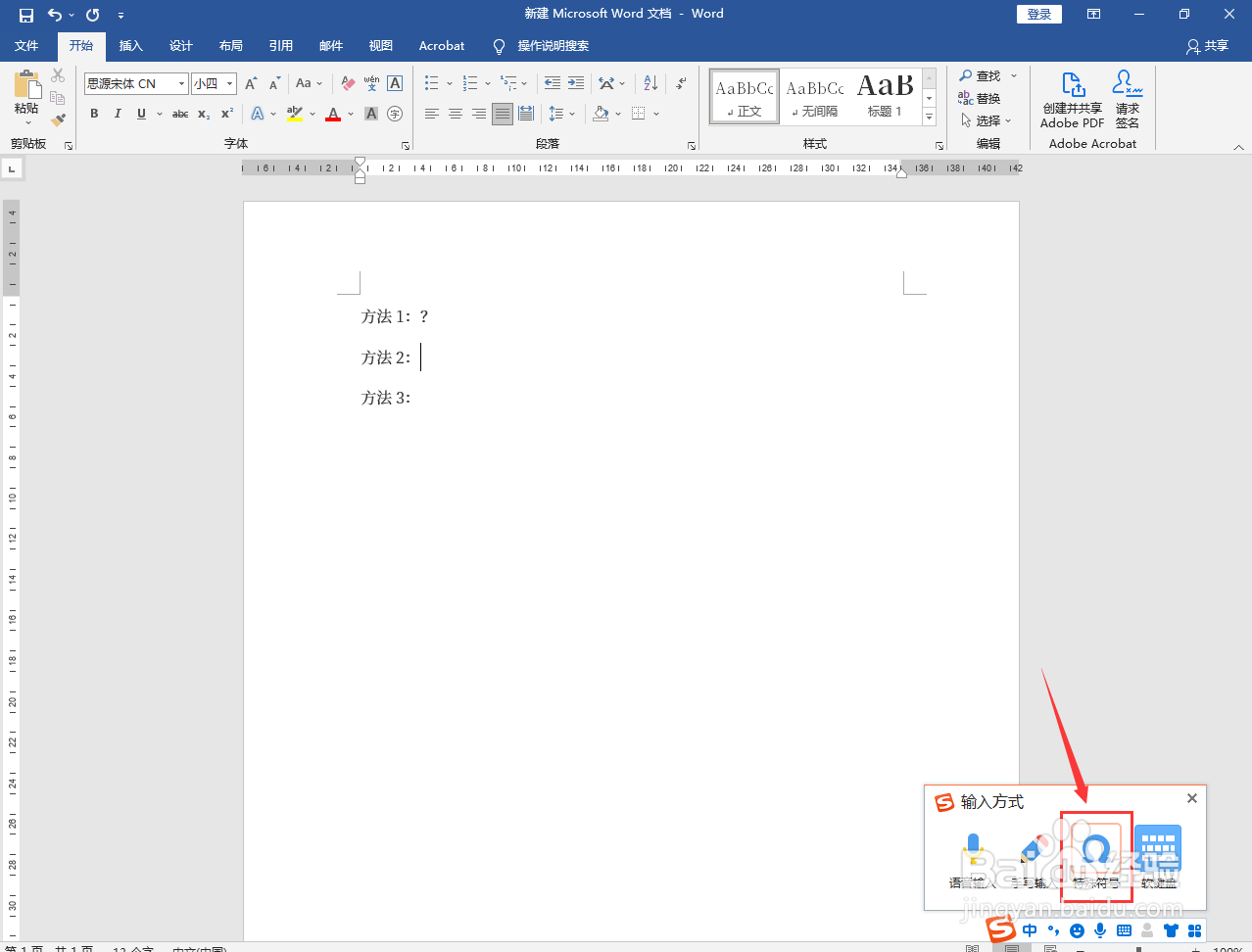Click the Redo/Repeat icon

[x=93, y=15]
